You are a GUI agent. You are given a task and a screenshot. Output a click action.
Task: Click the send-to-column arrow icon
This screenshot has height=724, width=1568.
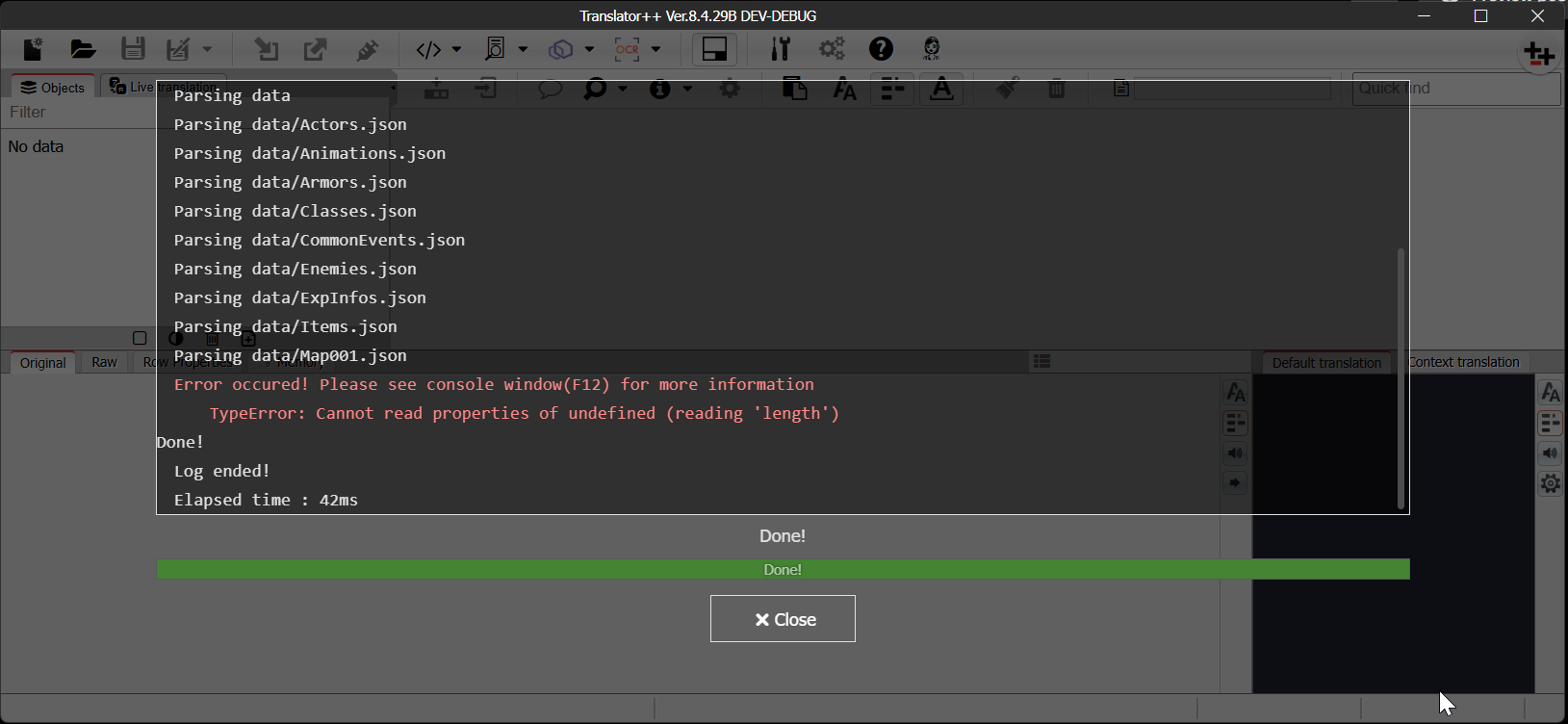point(486,90)
